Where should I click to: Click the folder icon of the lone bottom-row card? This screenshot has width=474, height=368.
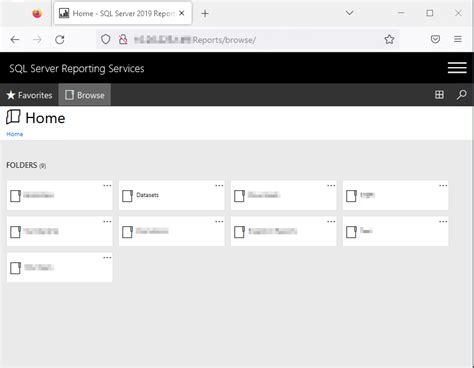click(15, 268)
